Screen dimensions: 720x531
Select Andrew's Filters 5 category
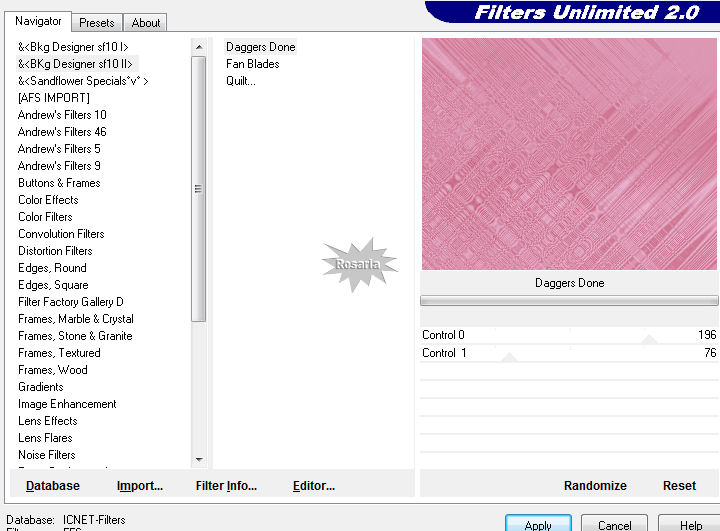tap(59, 149)
